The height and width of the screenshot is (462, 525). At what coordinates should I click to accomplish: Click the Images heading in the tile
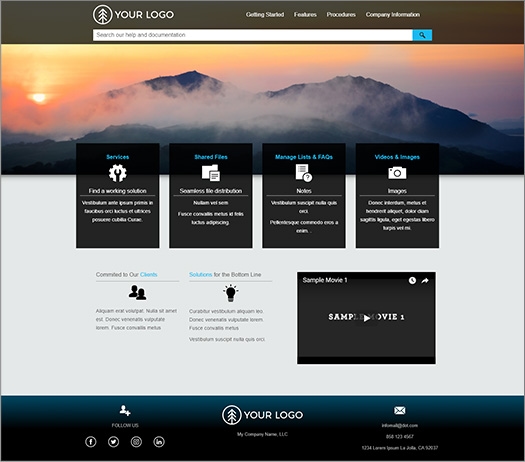[x=397, y=191]
